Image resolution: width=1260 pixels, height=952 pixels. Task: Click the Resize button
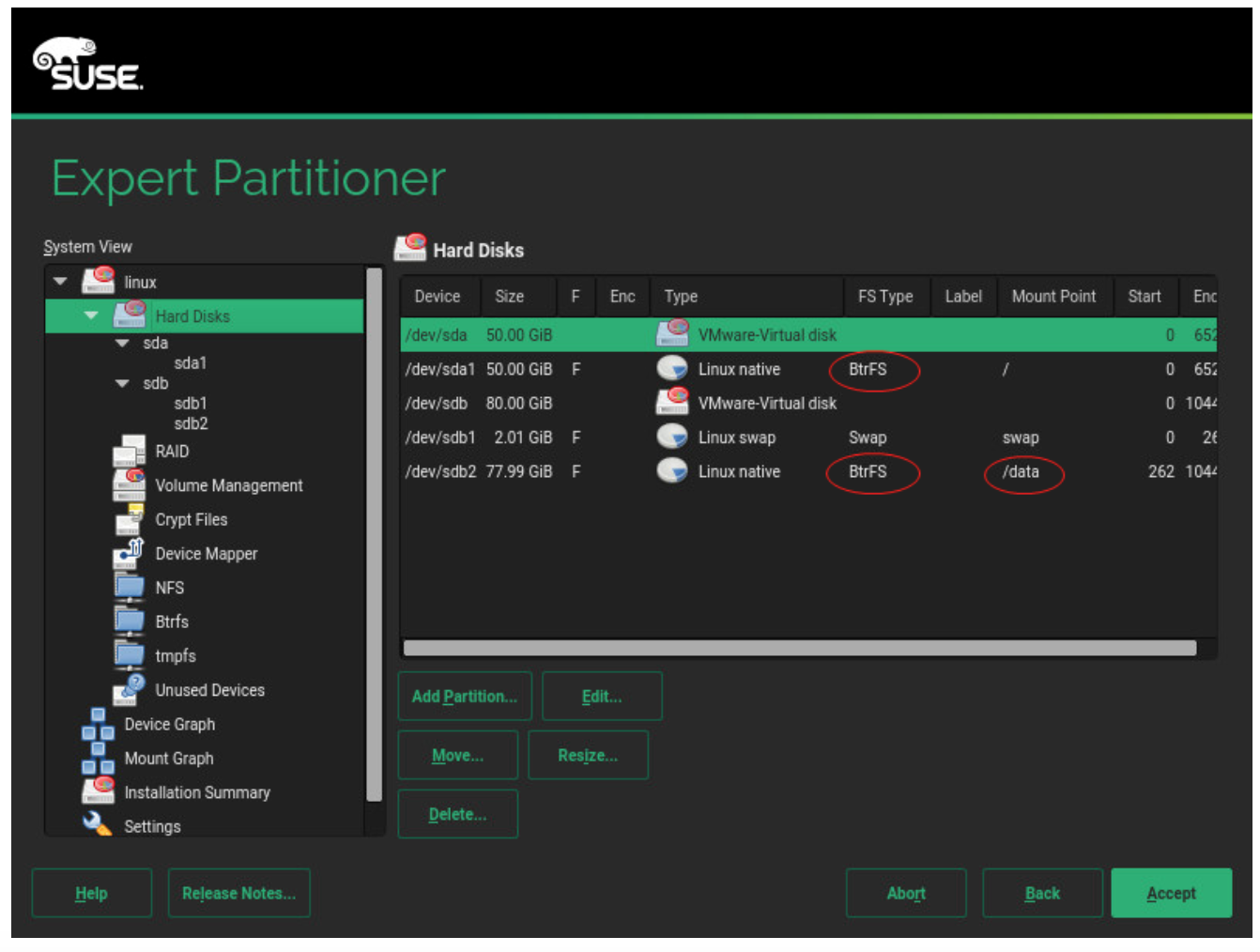pyautogui.click(x=588, y=756)
